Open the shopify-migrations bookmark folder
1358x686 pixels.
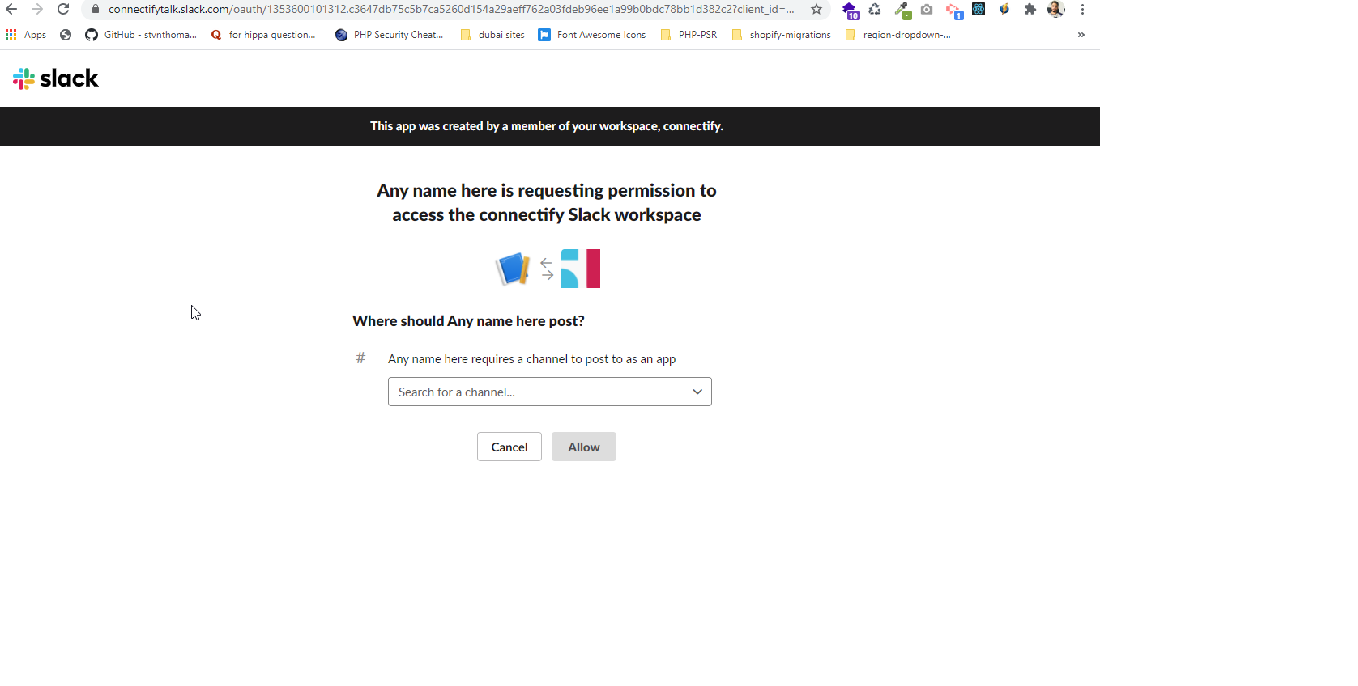pos(781,34)
